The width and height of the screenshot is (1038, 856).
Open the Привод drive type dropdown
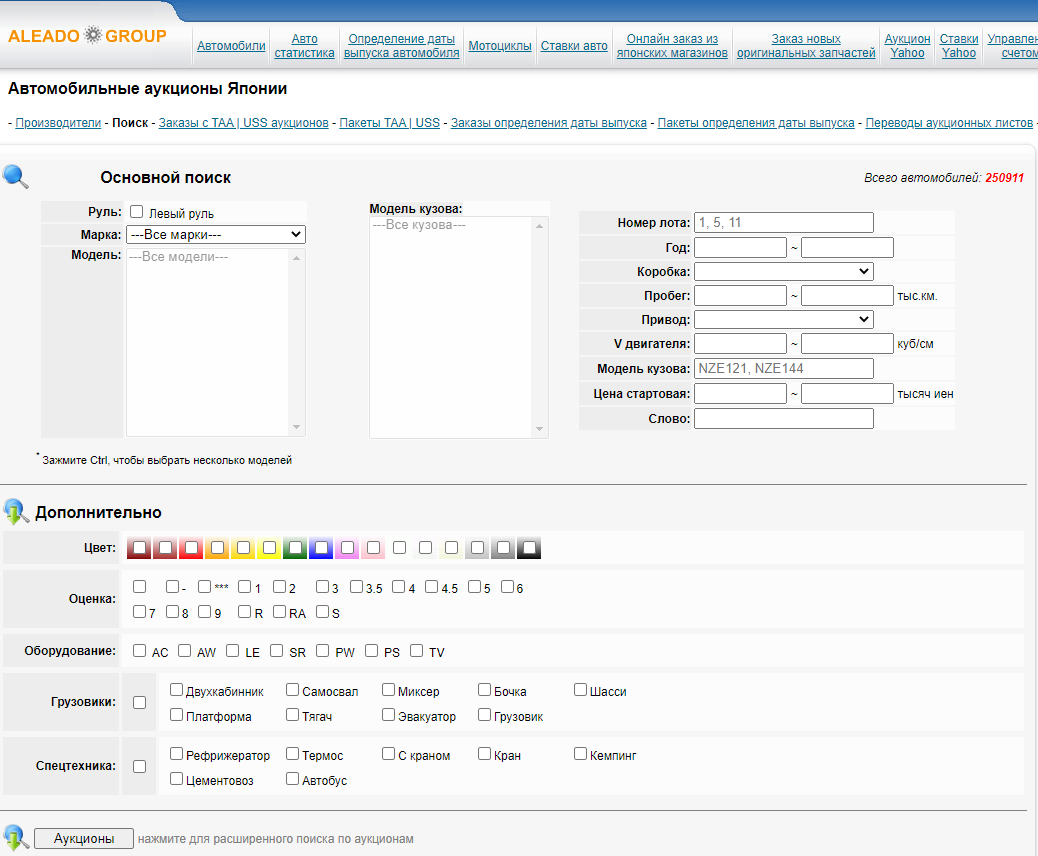tap(784, 320)
